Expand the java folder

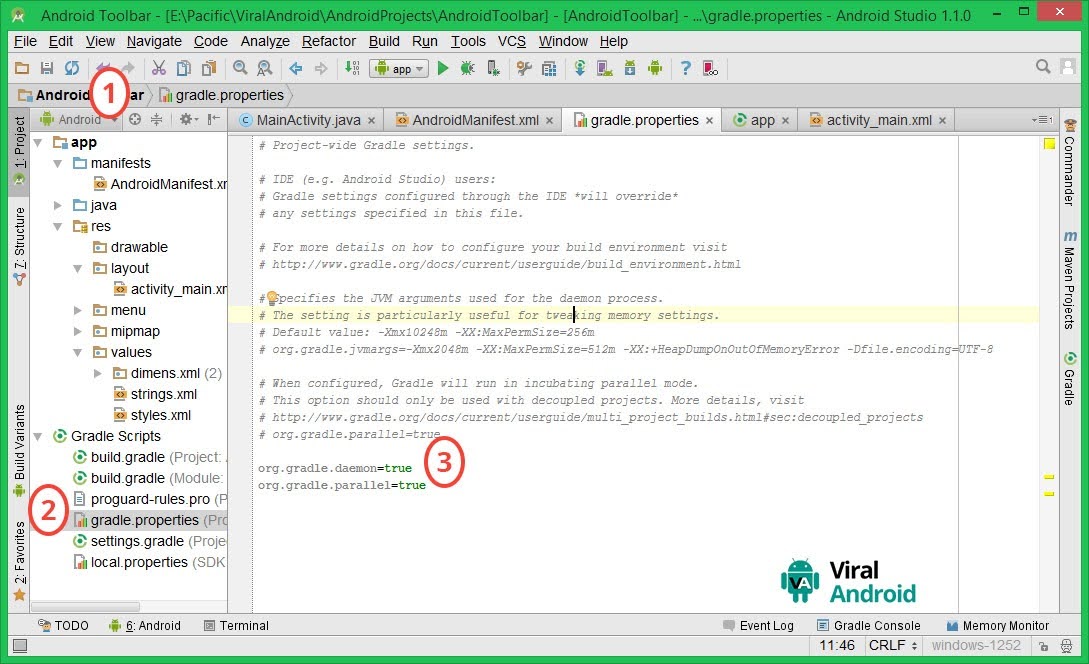click(x=58, y=205)
